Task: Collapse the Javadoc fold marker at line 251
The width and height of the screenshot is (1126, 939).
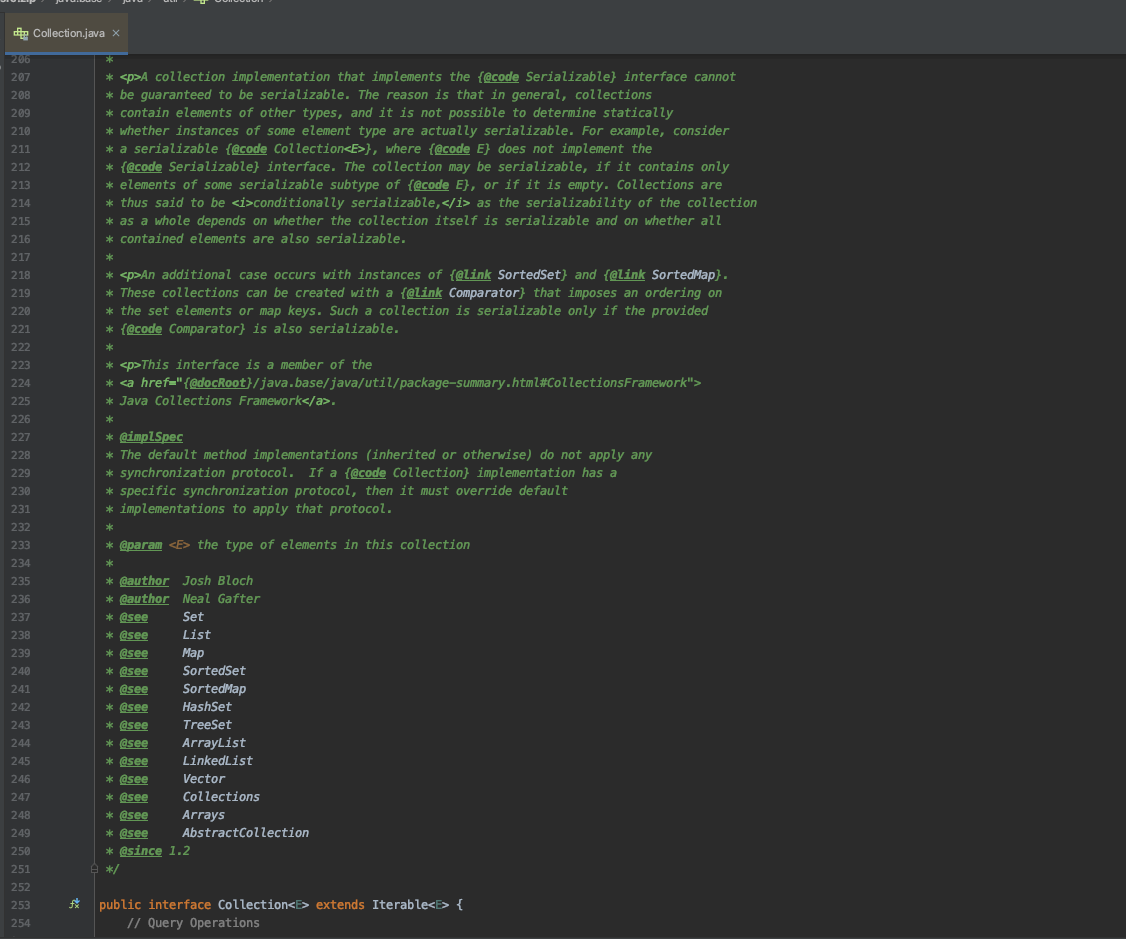Action: point(95,869)
